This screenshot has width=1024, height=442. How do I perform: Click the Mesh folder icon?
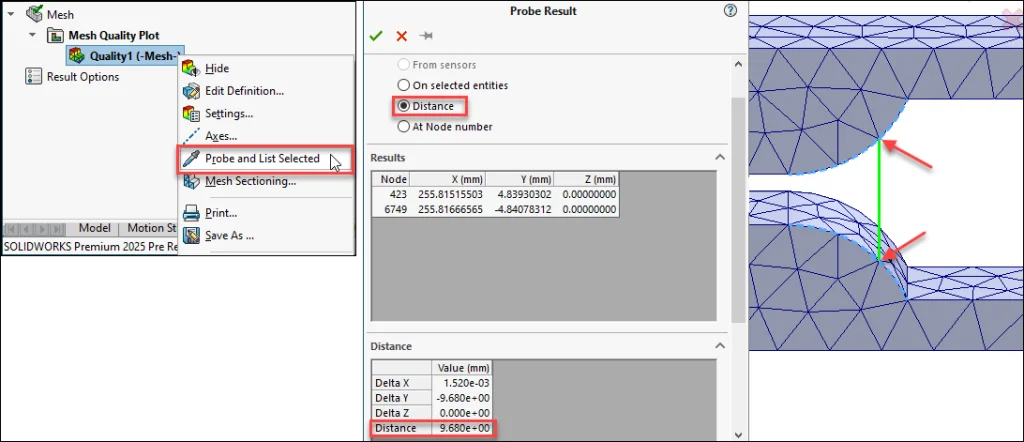point(35,14)
